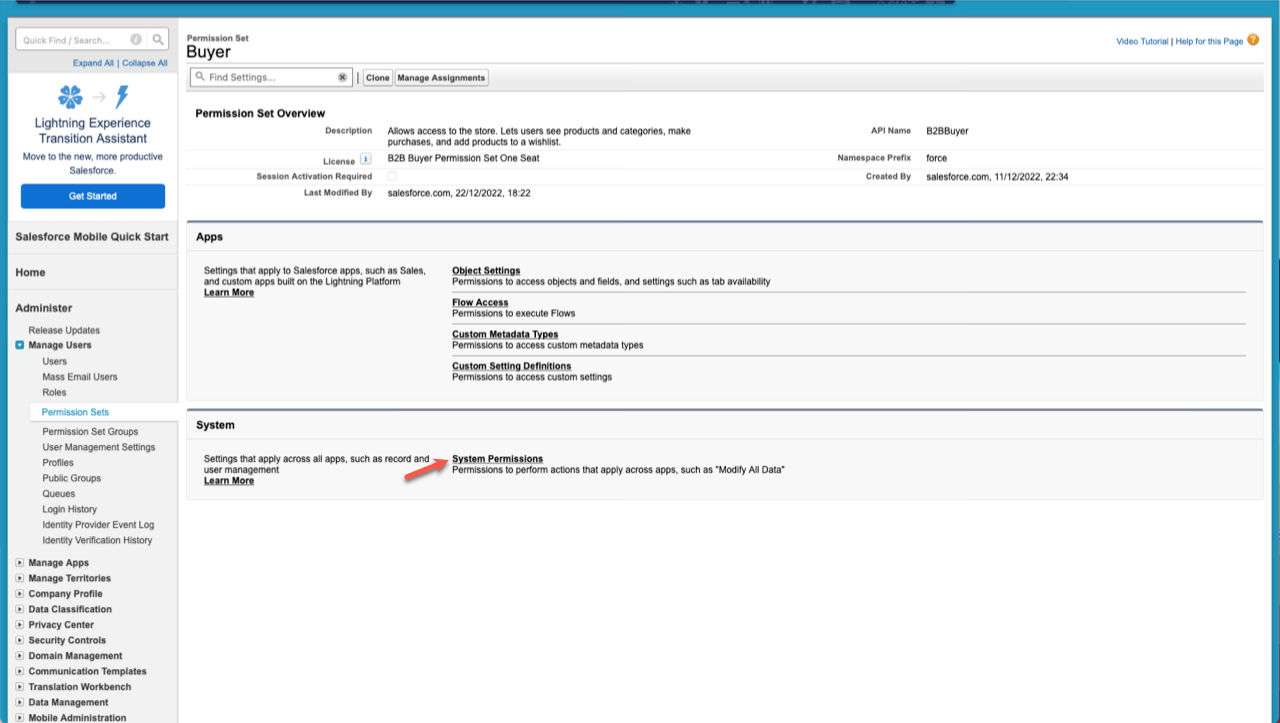
Task: Clear the Find Settings search box
Action: click(342, 77)
